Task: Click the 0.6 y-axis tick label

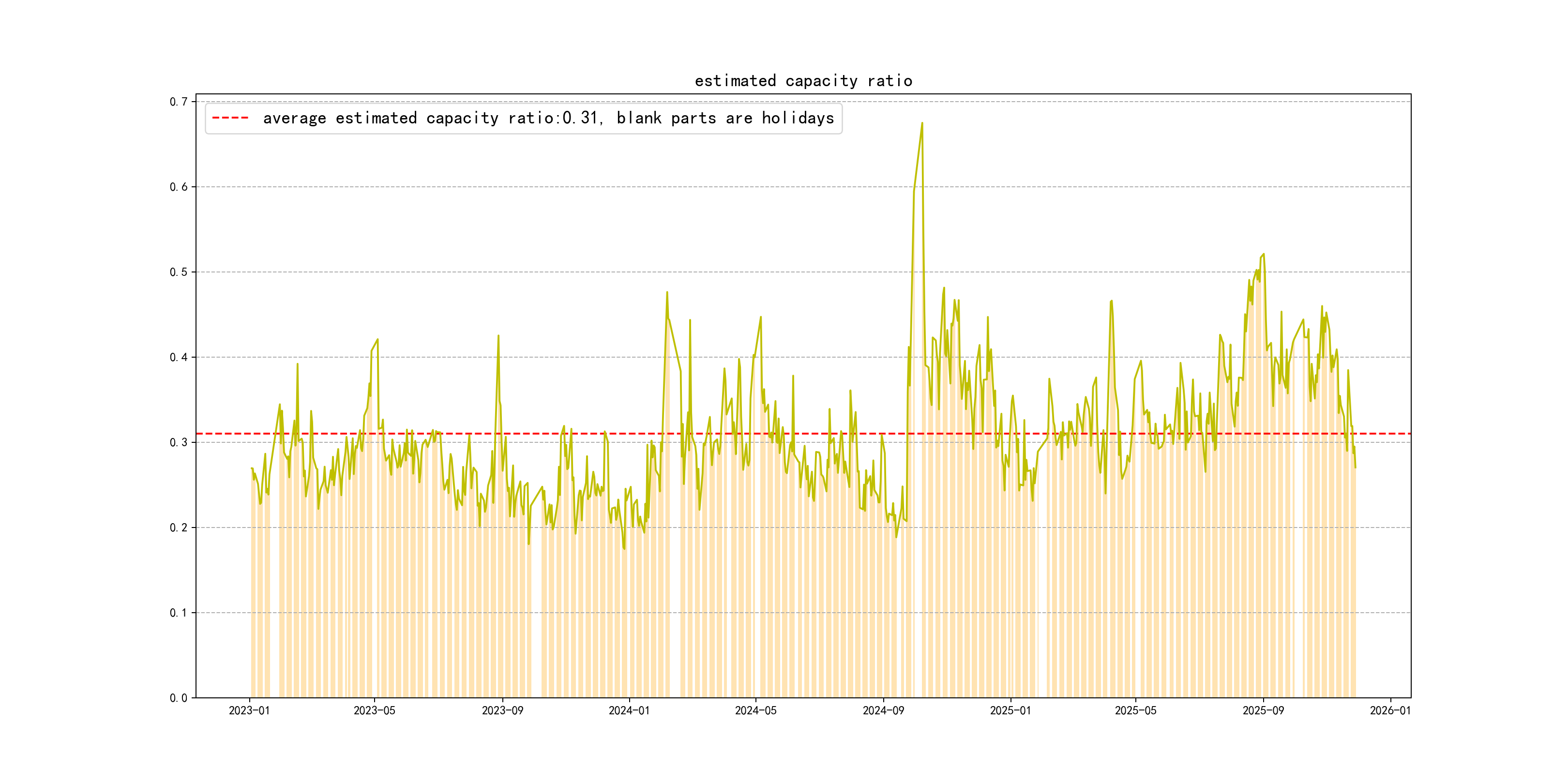Action: pos(179,187)
